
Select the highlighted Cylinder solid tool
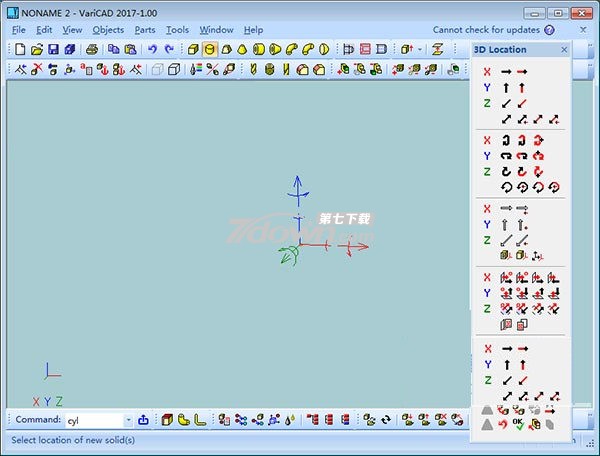click(x=209, y=49)
